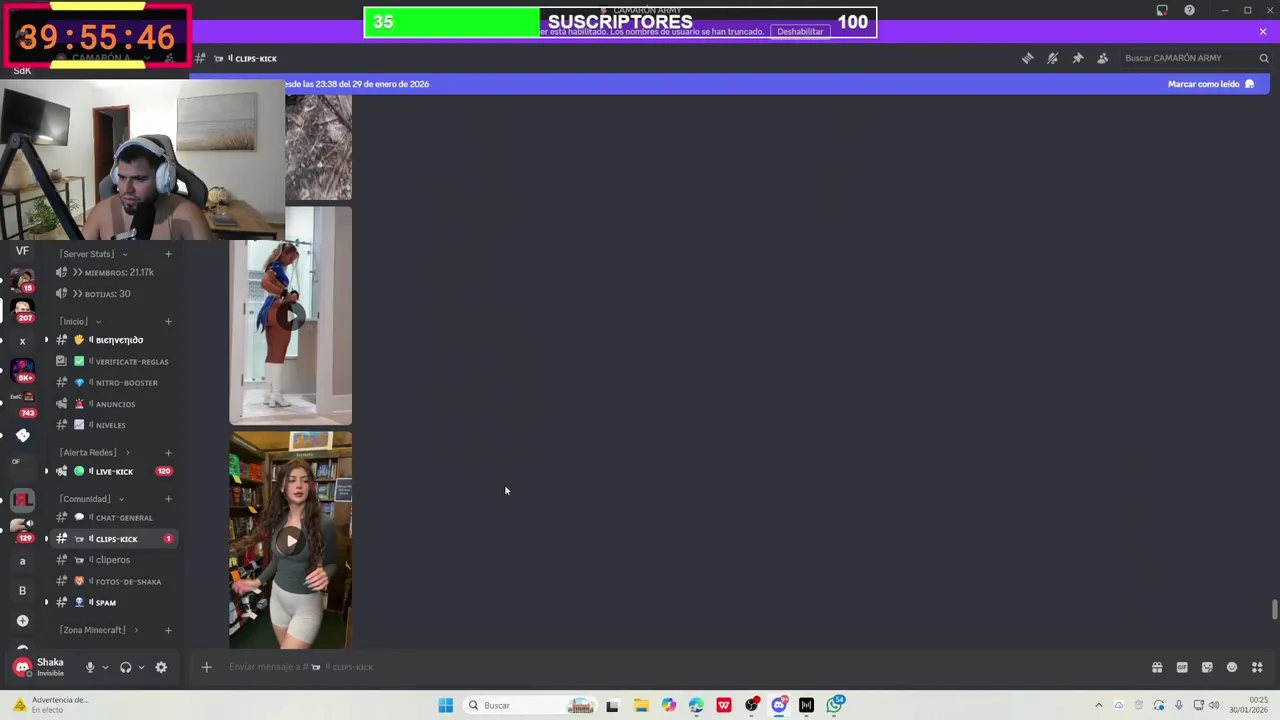Open the ANUNCIOS channel
Viewport: 1280px width, 720px height.
pos(114,404)
